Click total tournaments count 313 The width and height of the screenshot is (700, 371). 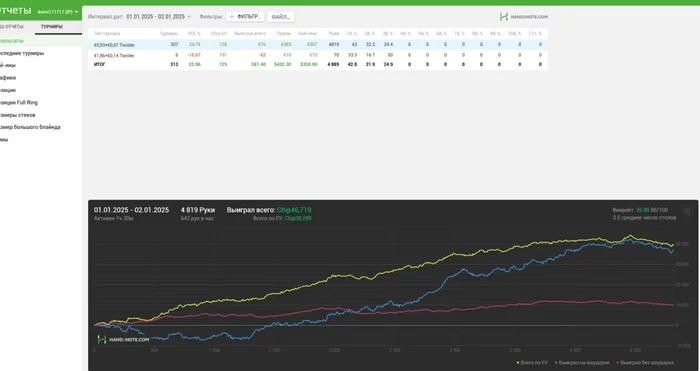click(x=174, y=64)
